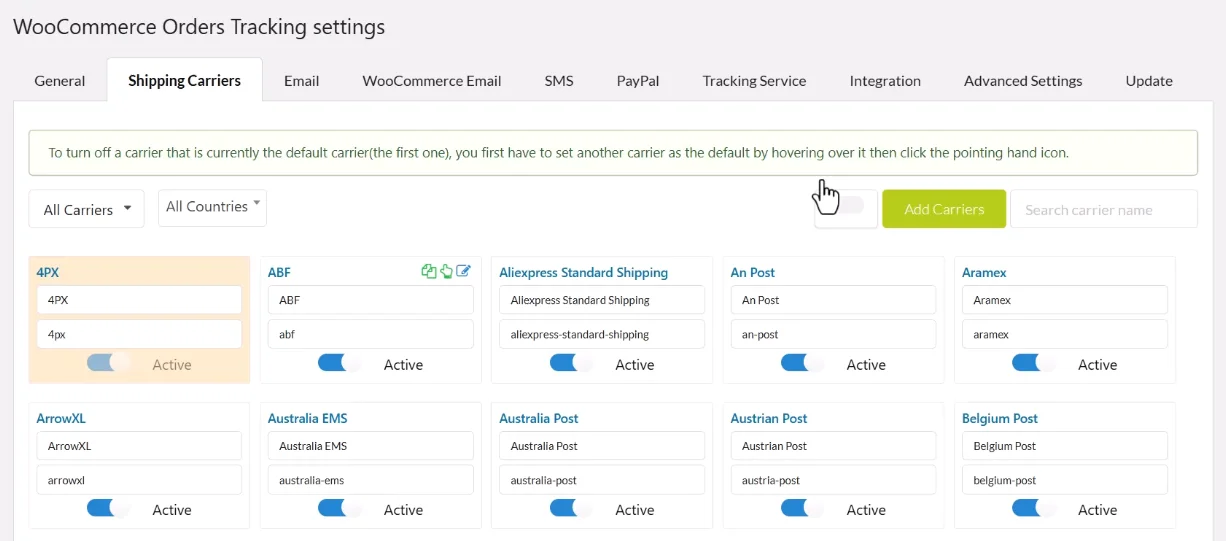Click the 'australia-ems' slug field
The width and height of the screenshot is (1226, 541).
(x=371, y=480)
